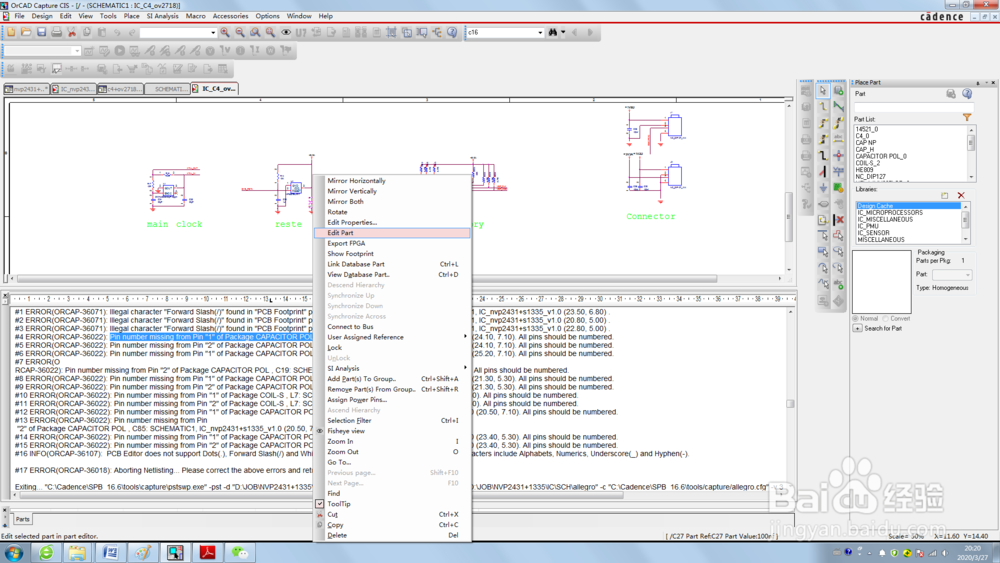This screenshot has width=1000, height=563.
Task: Switch to the SCHEMATI... tab
Action: tap(168, 89)
